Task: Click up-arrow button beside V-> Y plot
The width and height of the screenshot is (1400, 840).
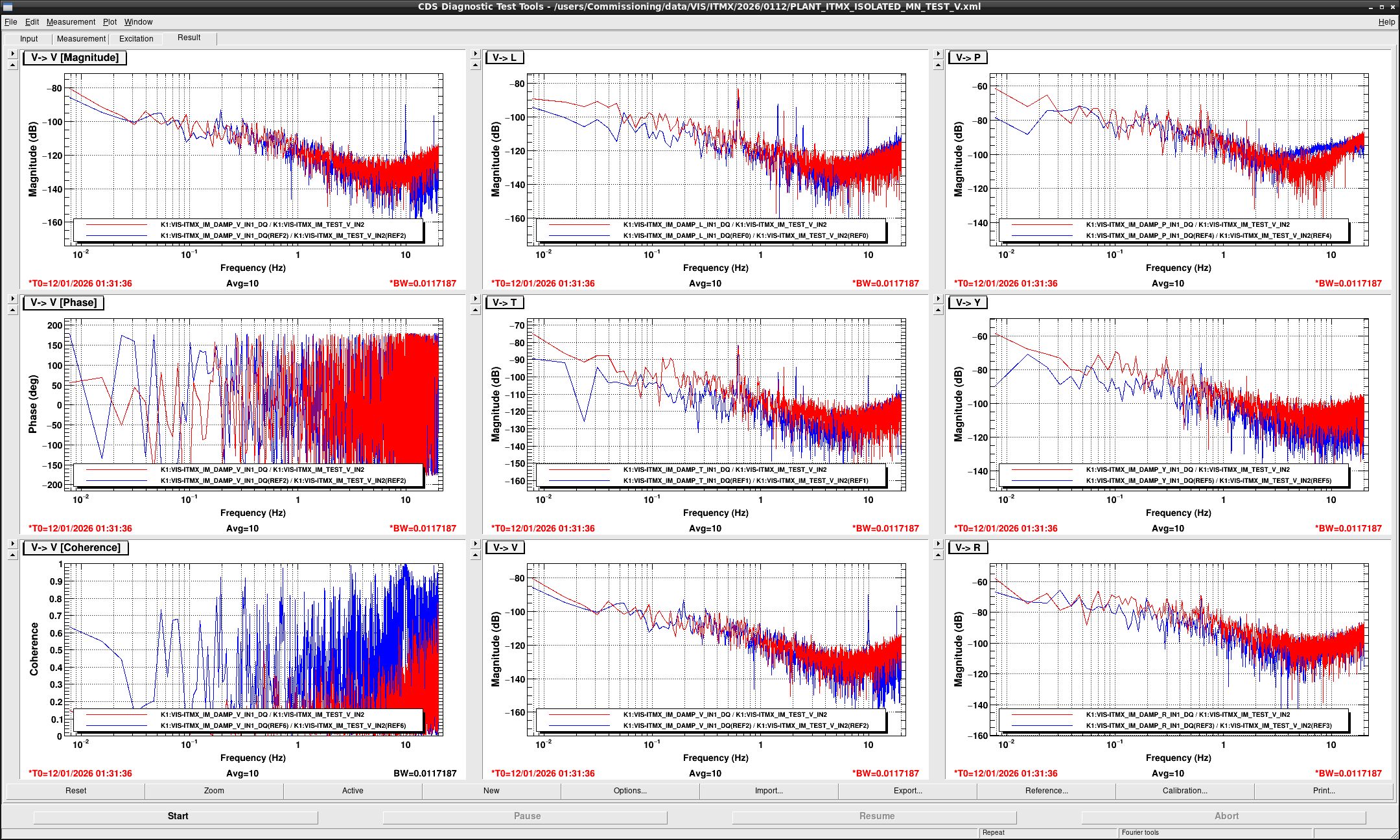Action: 938,310
